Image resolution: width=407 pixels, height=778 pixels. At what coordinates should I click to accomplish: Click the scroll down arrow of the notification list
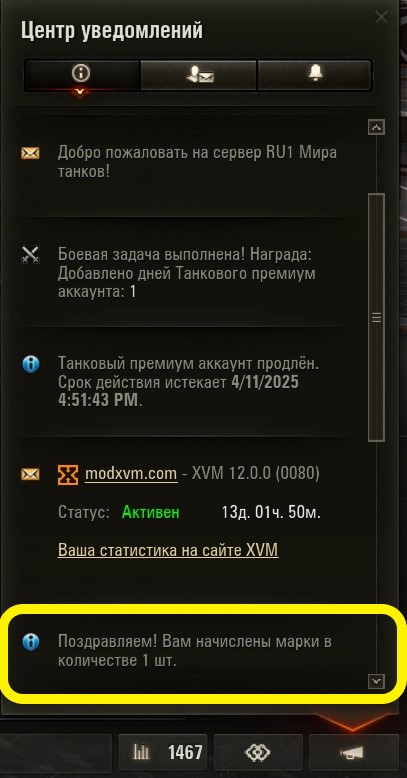[x=377, y=681]
